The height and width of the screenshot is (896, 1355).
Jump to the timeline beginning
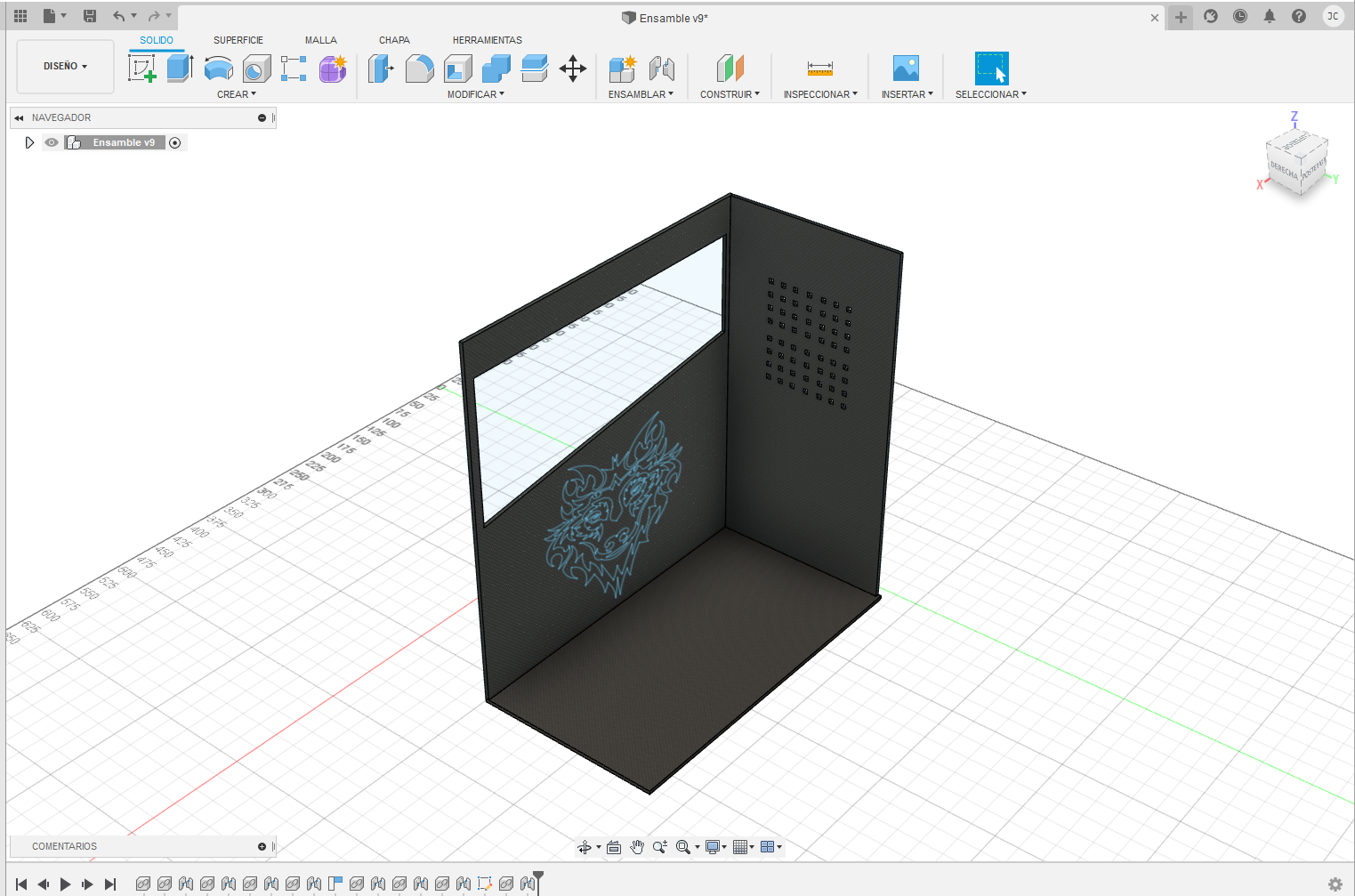21,884
